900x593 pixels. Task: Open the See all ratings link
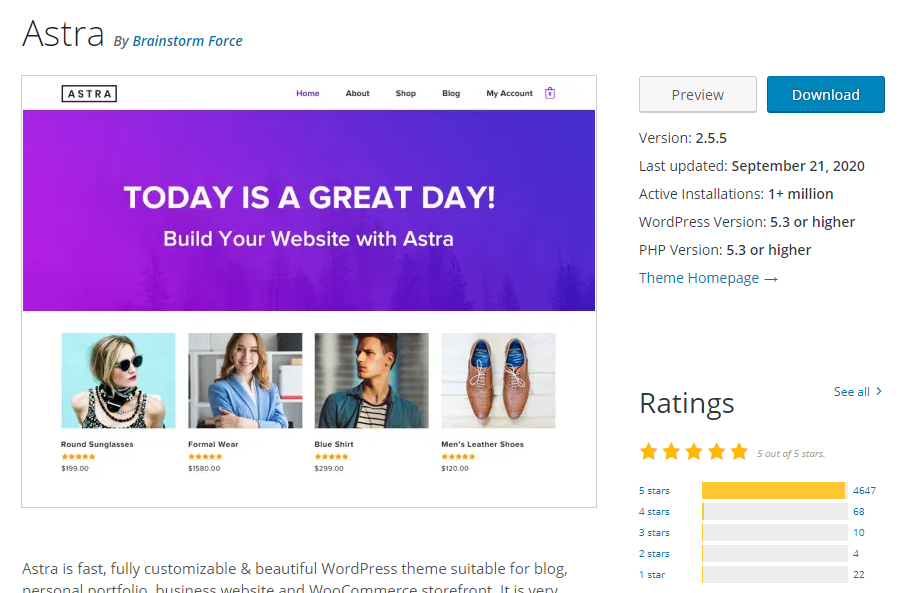pyautogui.click(x=858, y=392)
